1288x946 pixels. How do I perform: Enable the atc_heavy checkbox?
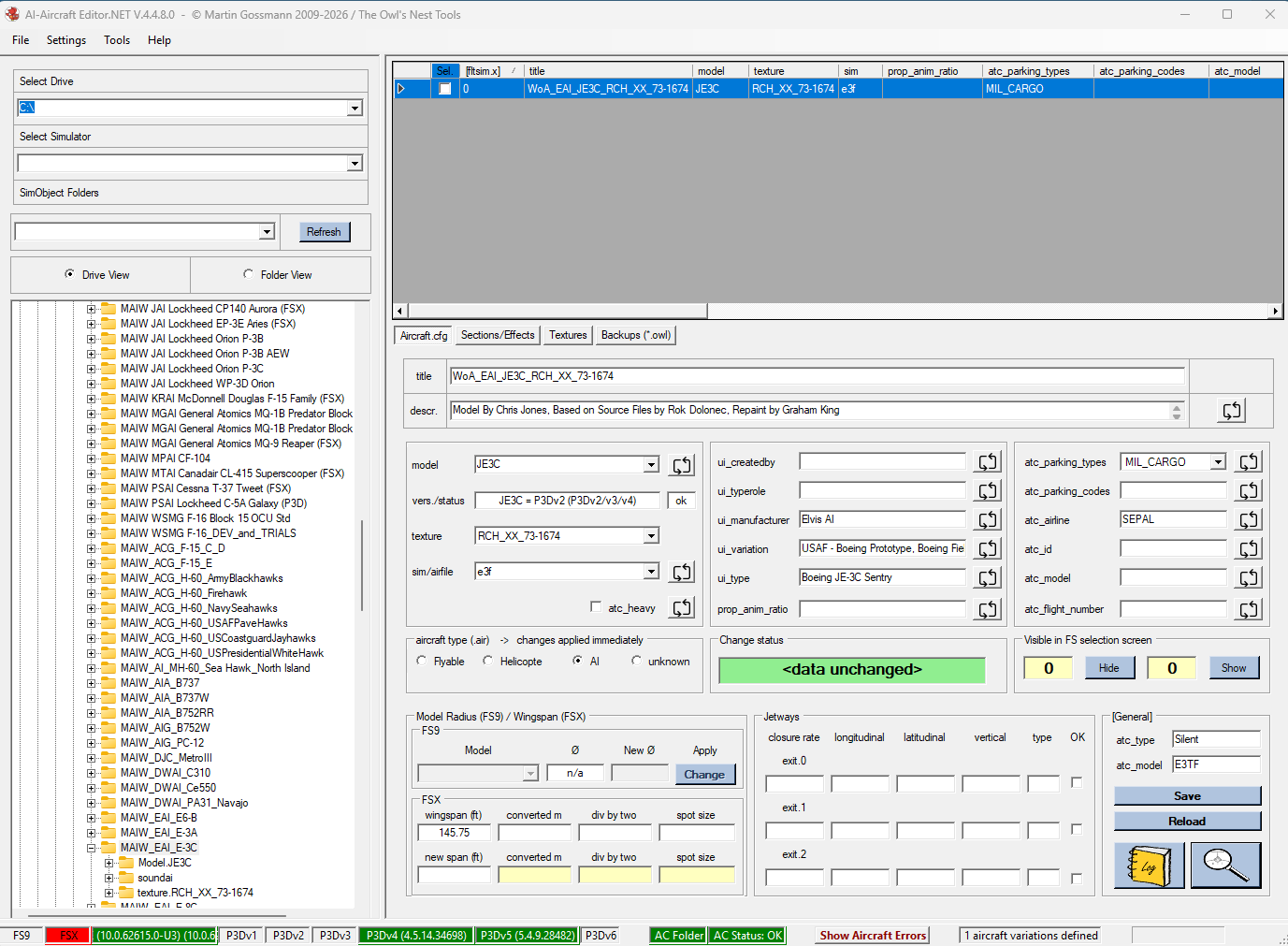tap(596, 607)
